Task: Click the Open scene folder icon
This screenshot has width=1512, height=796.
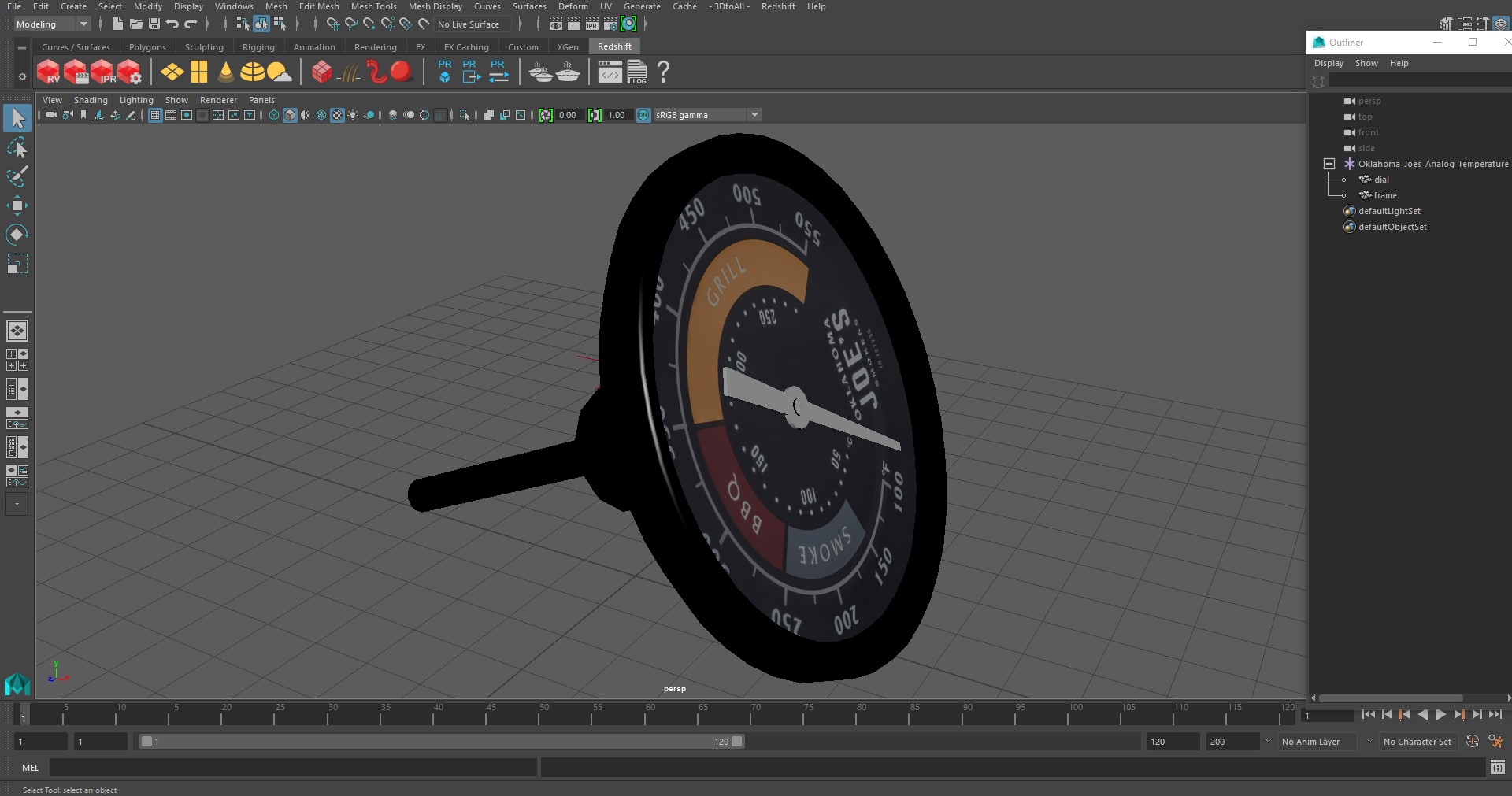Action: point(136,24)
